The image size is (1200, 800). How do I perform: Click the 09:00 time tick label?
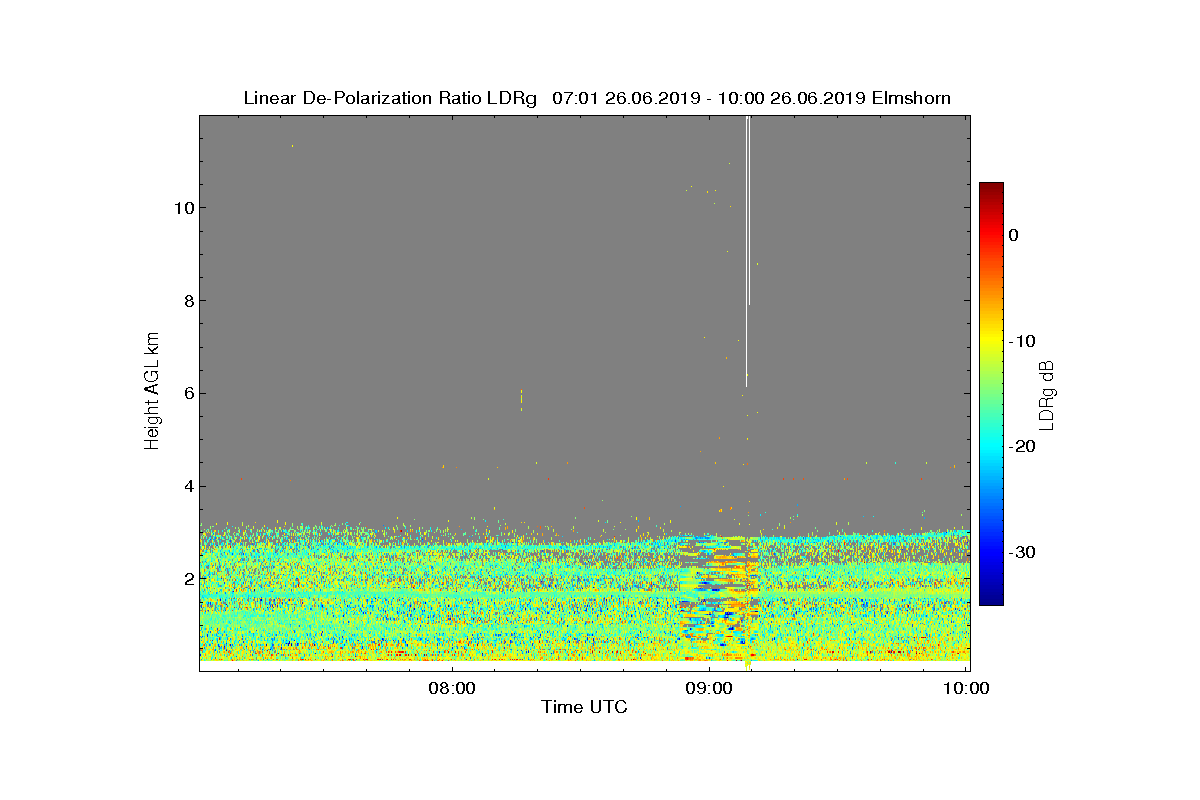(709, 688)
